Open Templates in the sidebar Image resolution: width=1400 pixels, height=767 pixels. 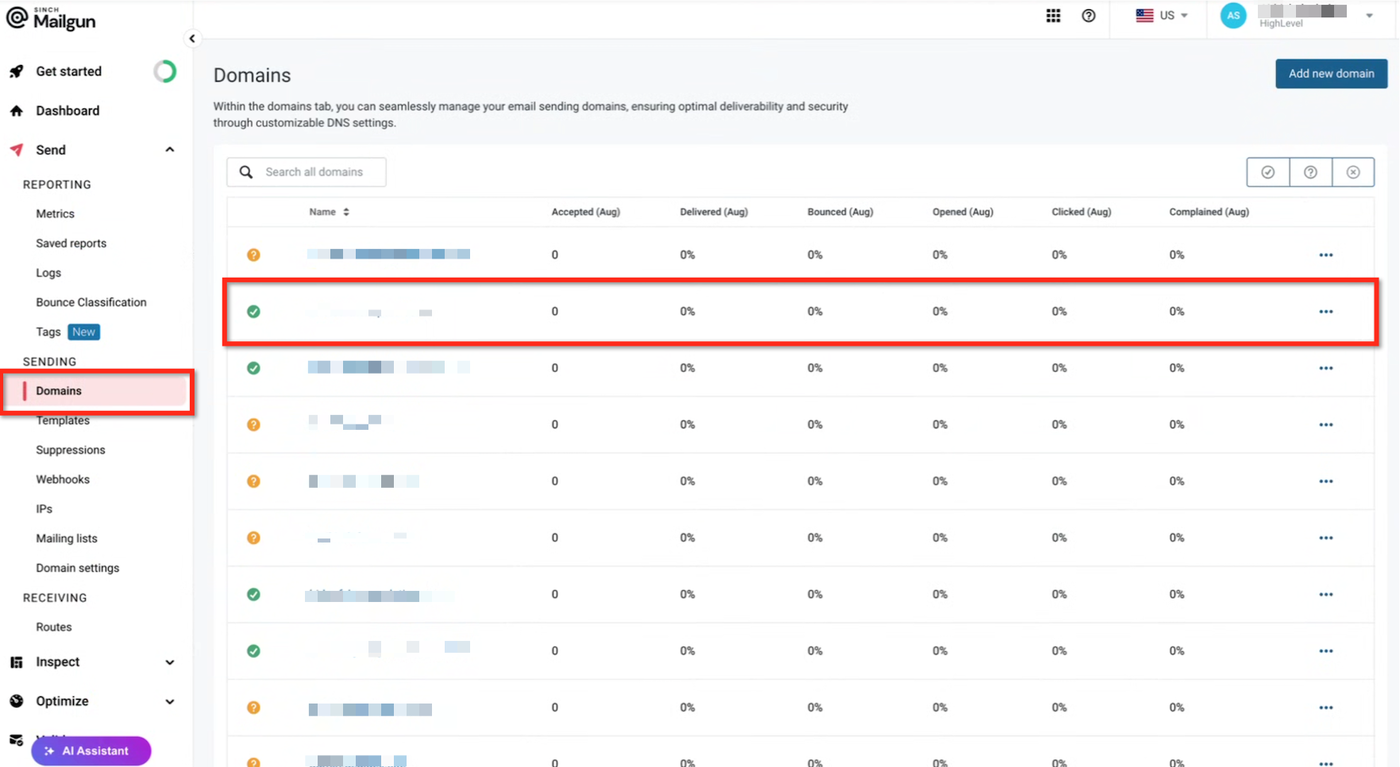(x=63, y=421)
